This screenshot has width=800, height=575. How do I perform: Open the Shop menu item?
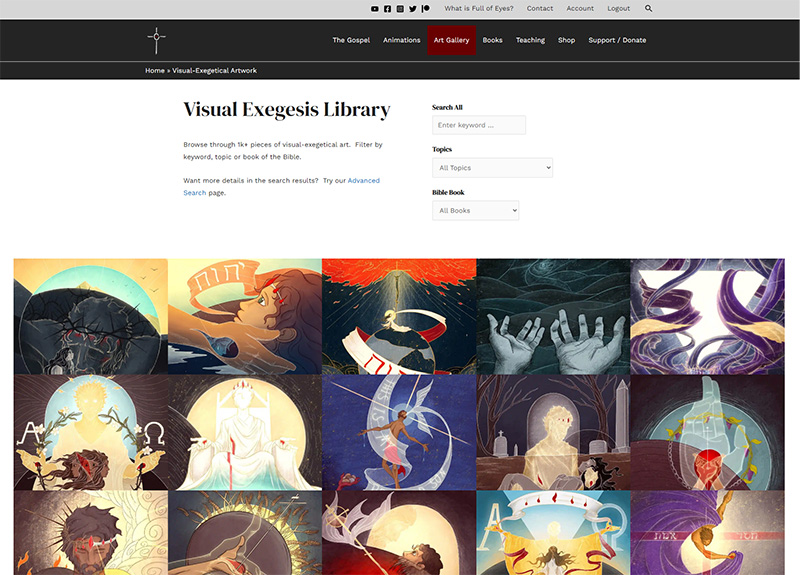point(566,40)
